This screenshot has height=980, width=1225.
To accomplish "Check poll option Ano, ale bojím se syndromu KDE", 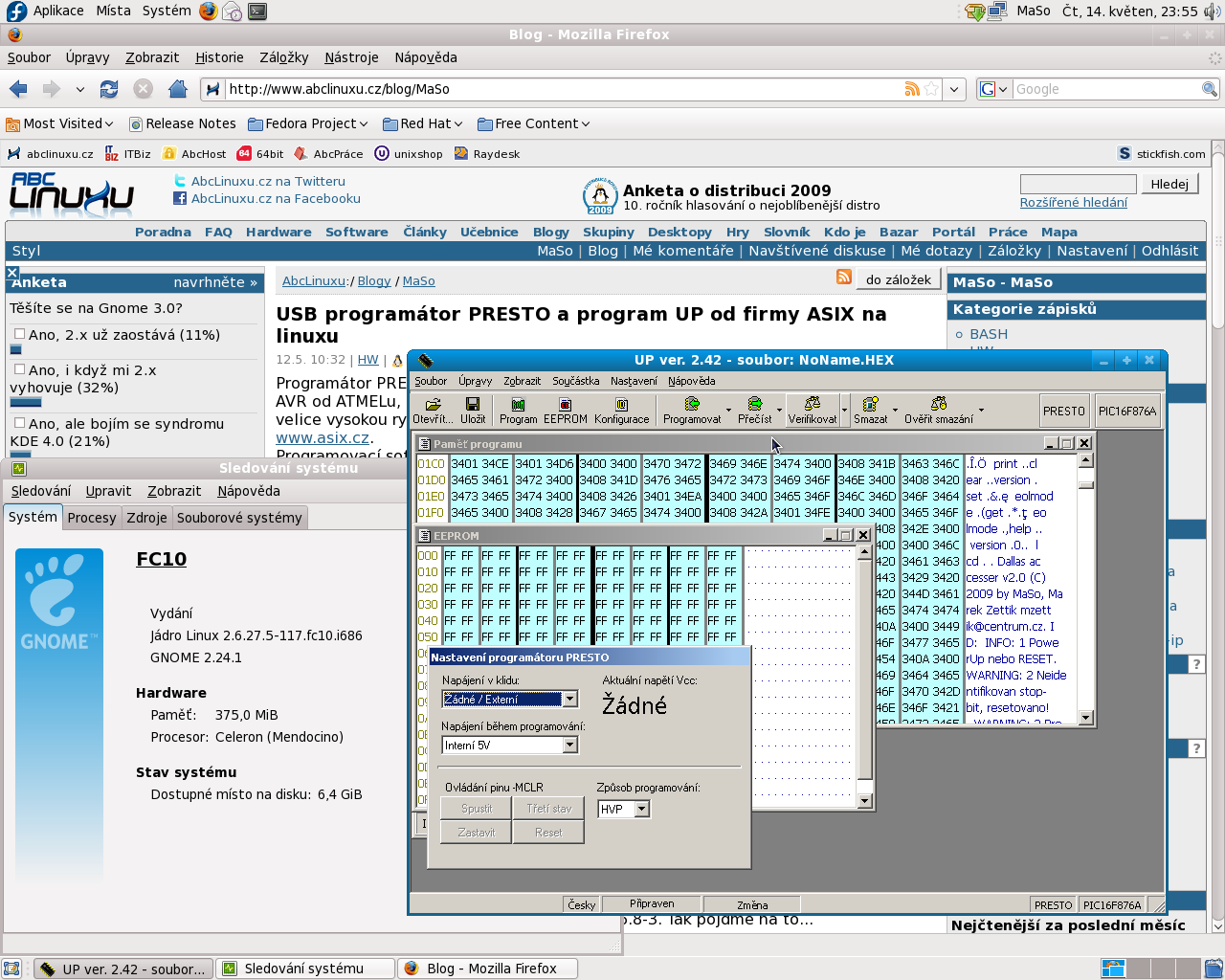I will tap(19, 423).
